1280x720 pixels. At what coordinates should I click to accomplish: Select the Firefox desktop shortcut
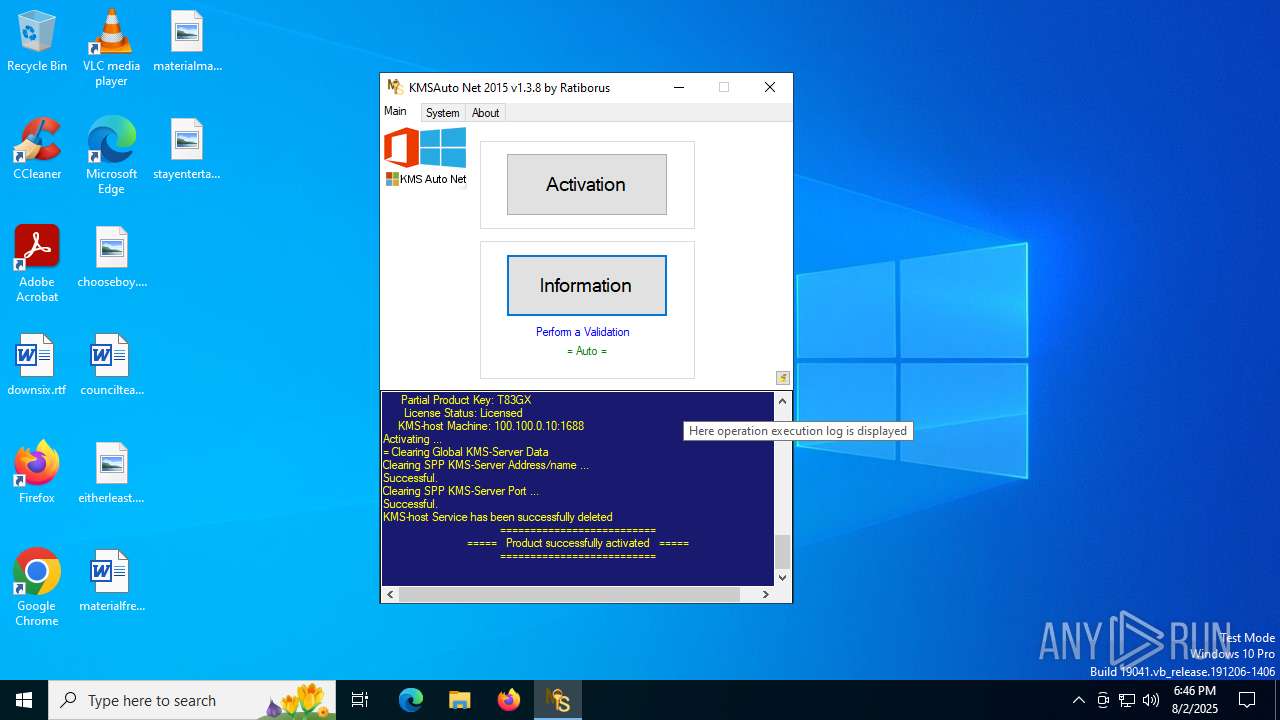point(37,472)
